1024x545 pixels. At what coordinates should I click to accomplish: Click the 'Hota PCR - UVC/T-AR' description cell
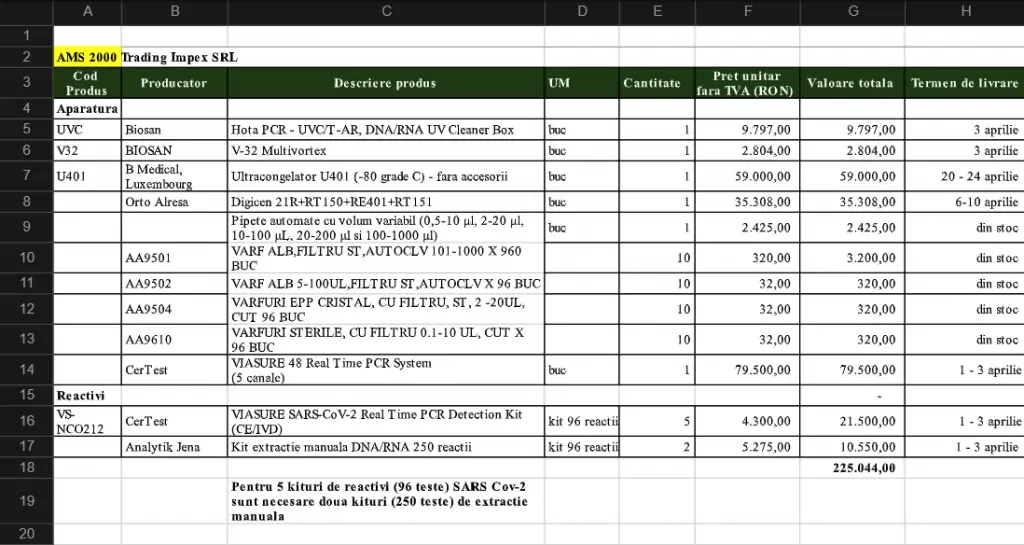click(x=386, y=129)
